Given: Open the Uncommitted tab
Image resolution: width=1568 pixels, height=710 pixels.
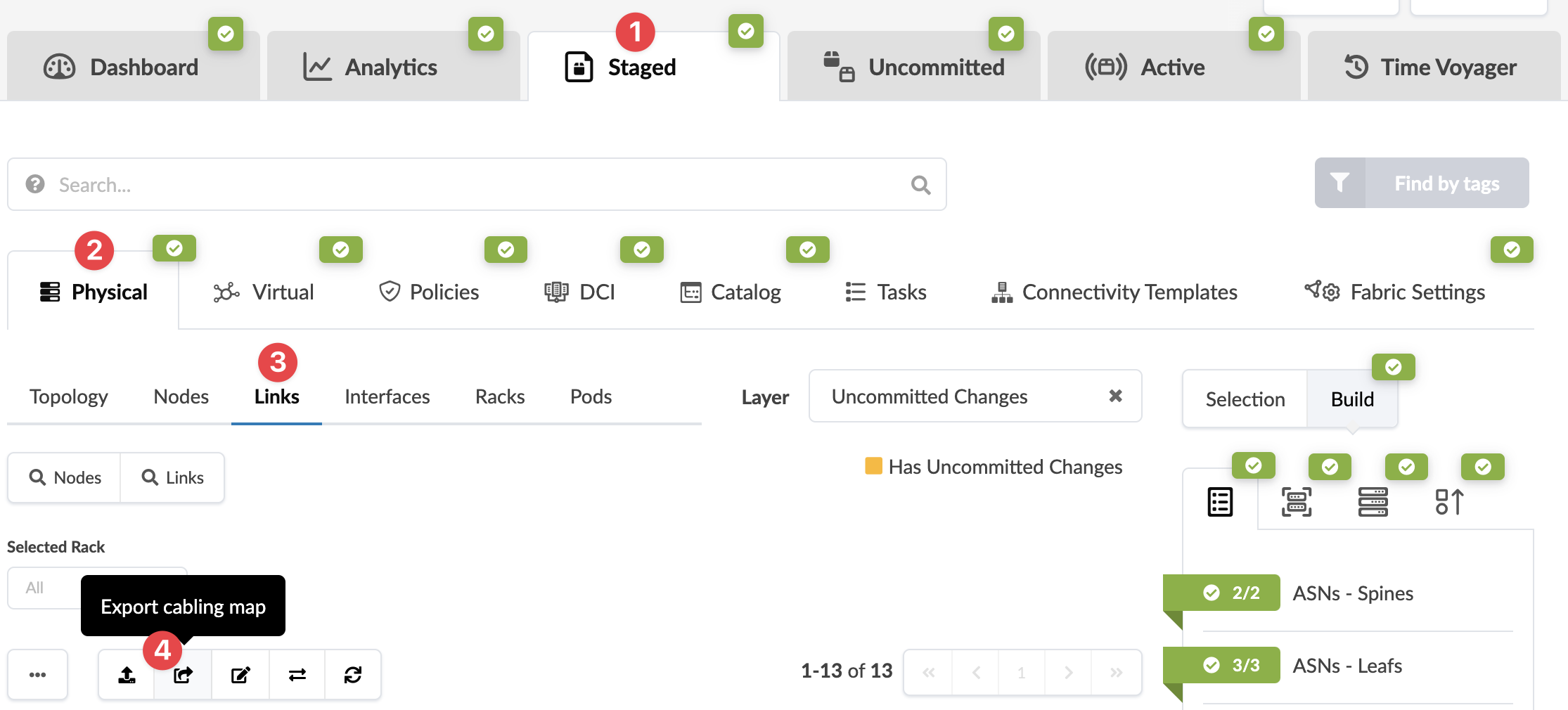Looking at the screenshot, I should [x=914, y=67].
